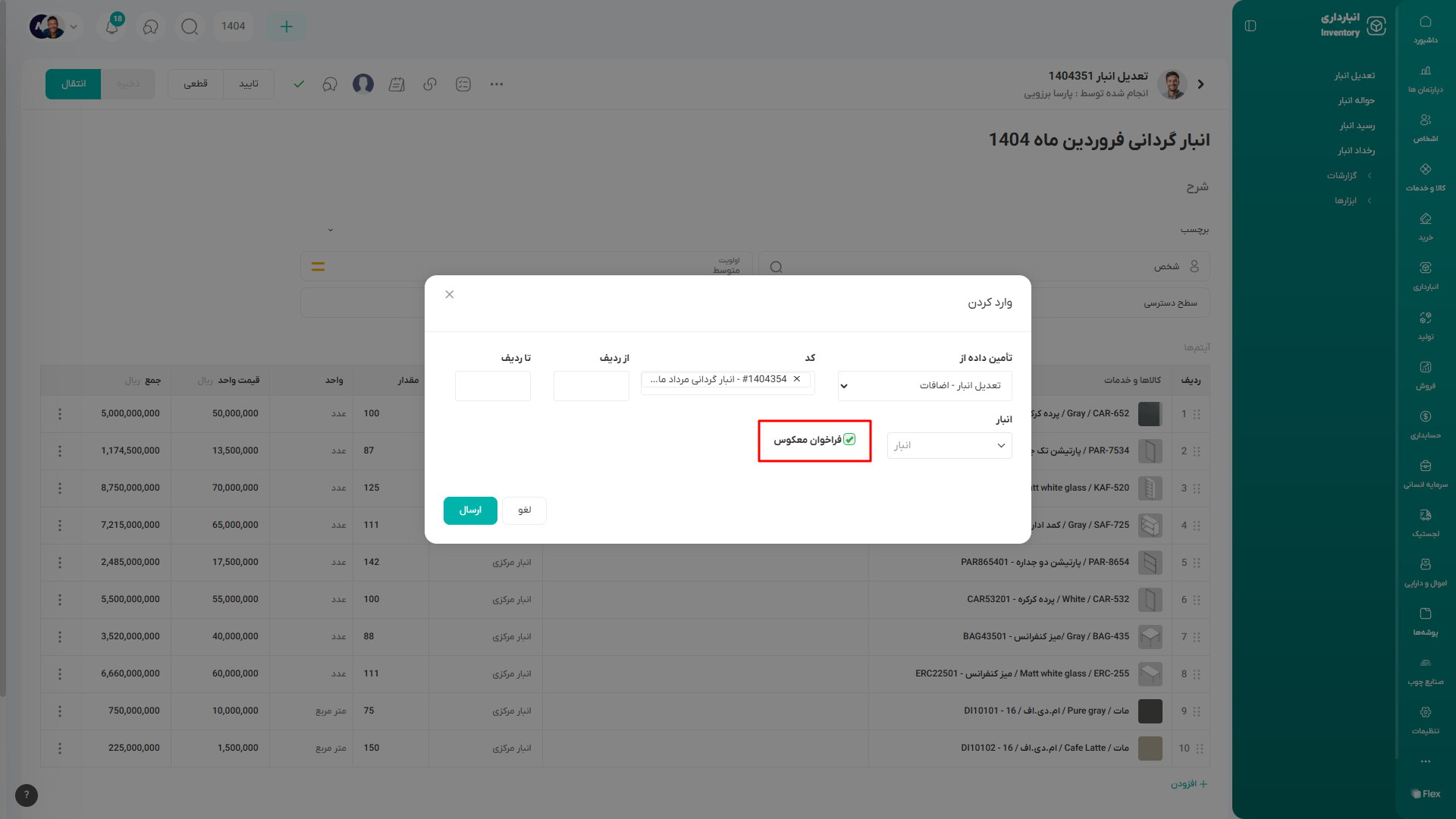Remove the #1404354 code tag
Image resolution: width=1456 pixels, height=819 pixels.
pos(797,379)
